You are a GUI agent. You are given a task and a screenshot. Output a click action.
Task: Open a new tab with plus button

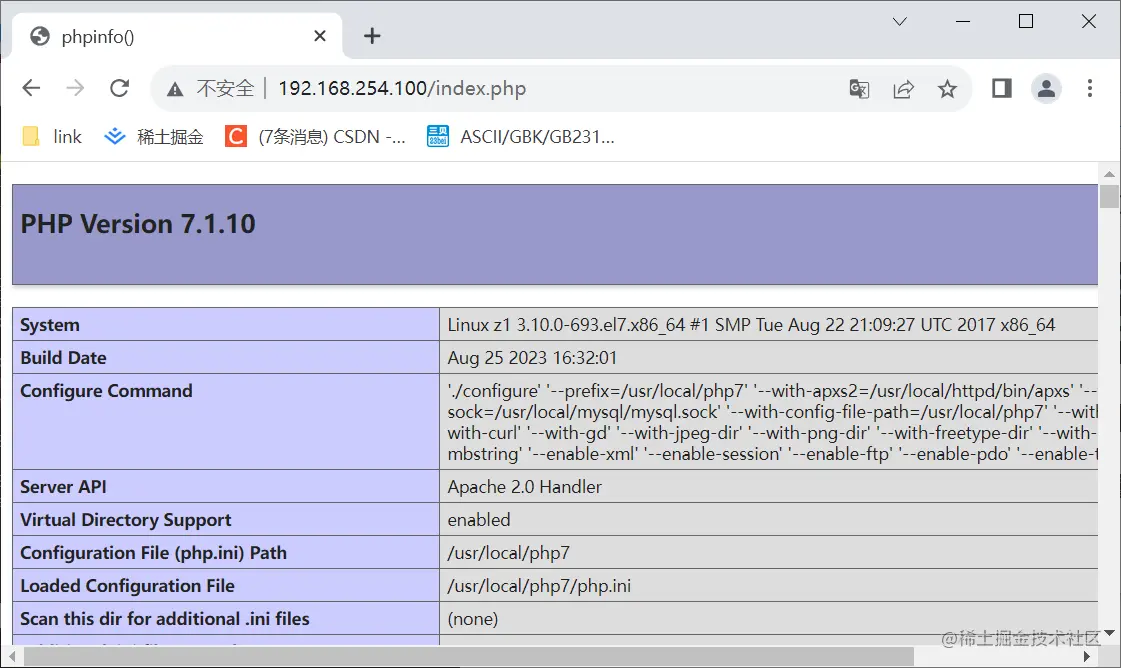pos(372,36)
